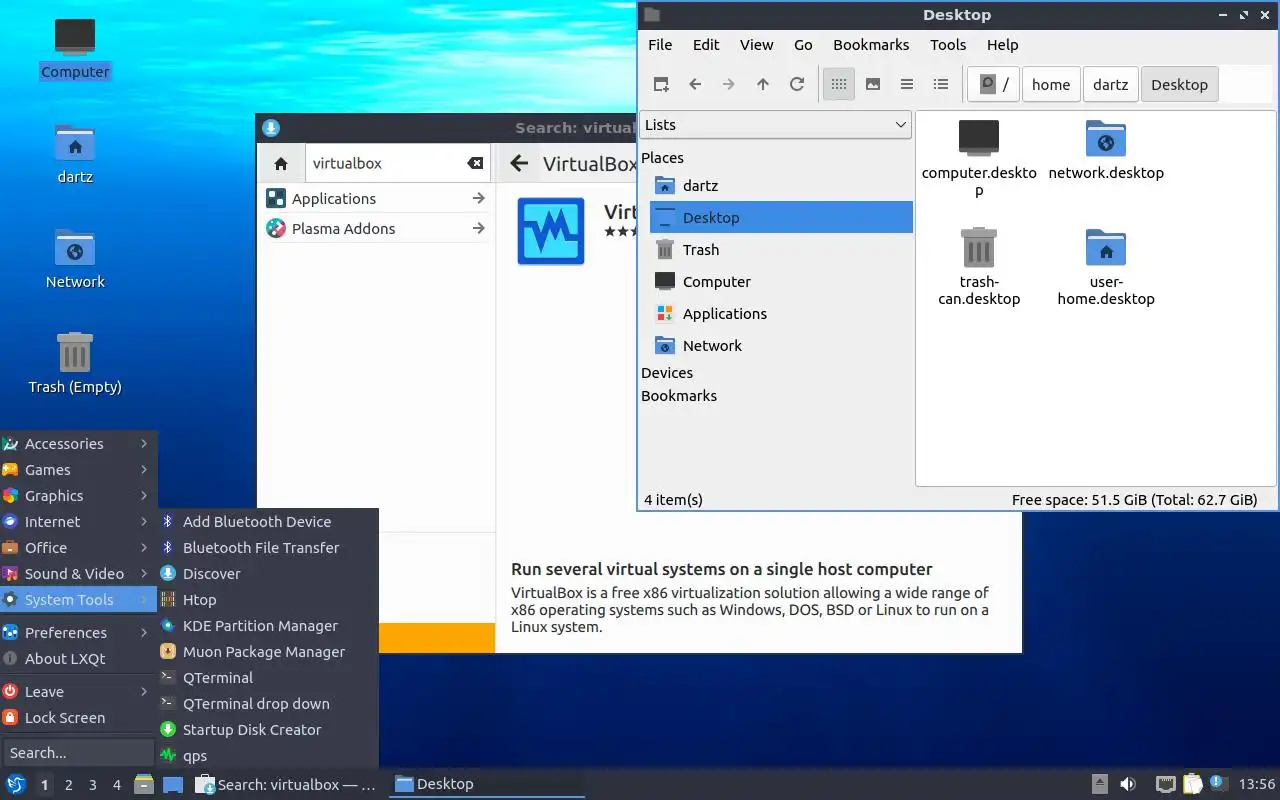
Task: Switch to thumbnail view mode
Action: [873, 85]
